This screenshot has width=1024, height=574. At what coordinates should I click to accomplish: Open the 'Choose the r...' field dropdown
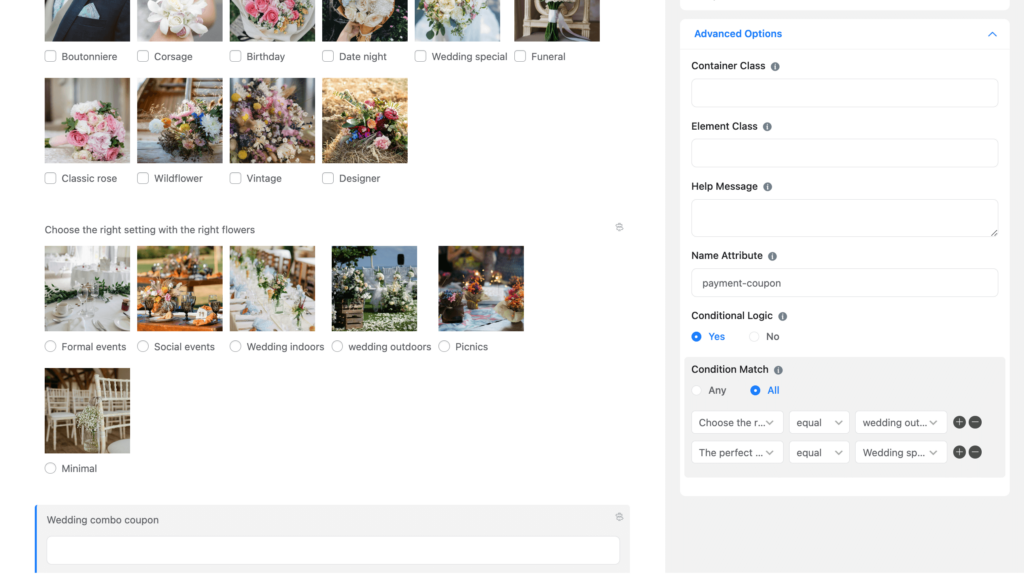coord(737,423)
